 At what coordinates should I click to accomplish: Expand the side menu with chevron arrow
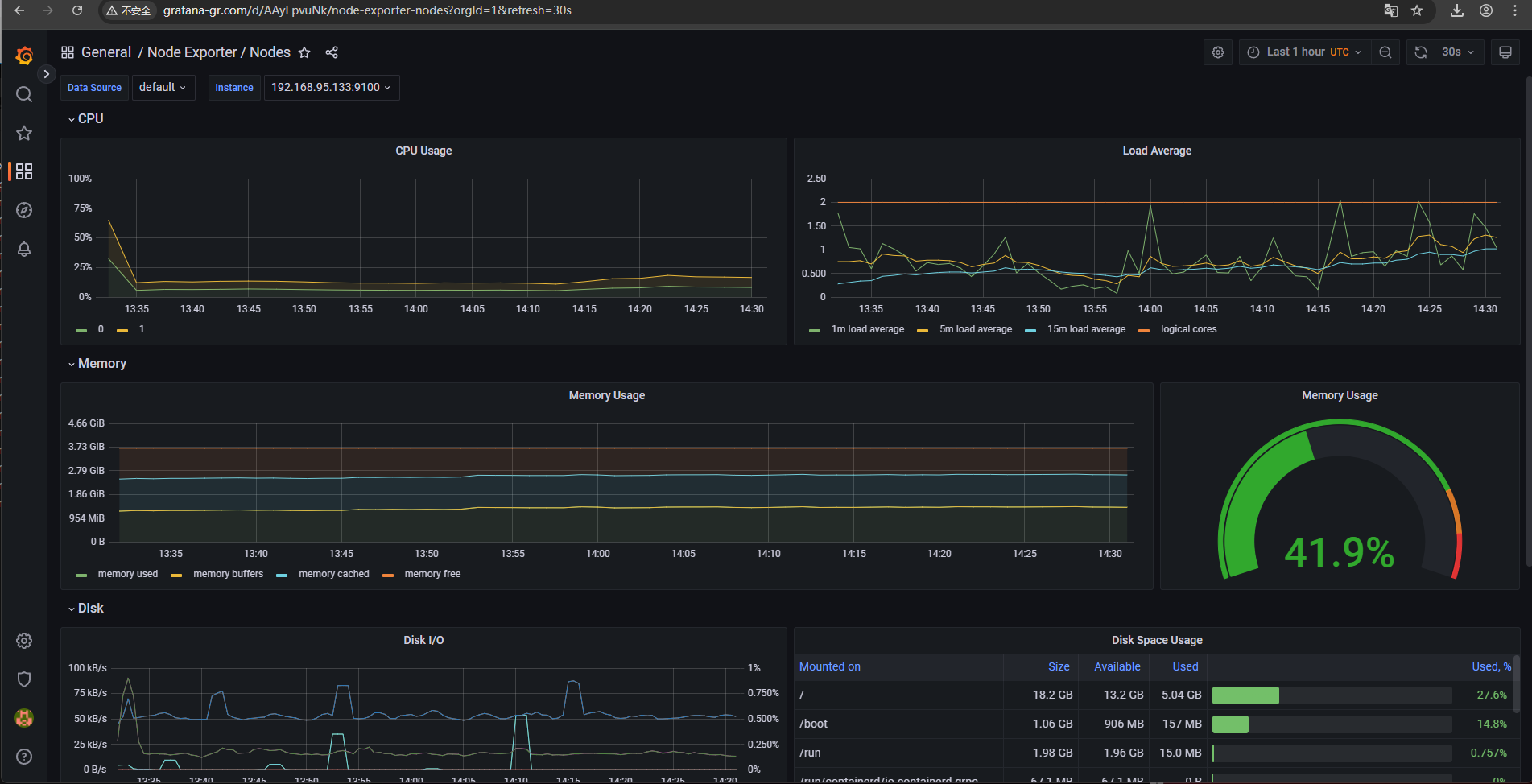46,74
